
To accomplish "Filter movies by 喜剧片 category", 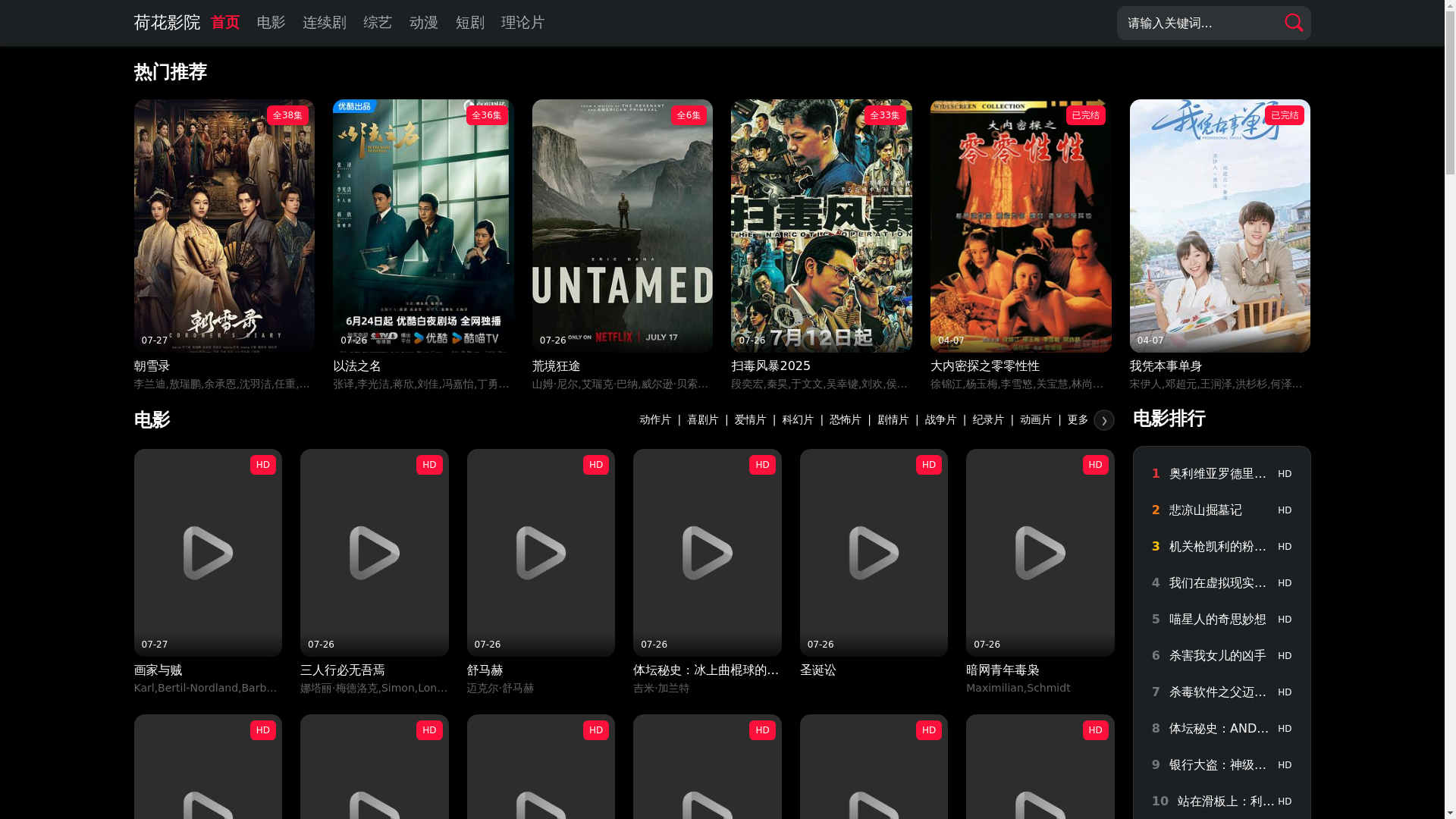I will (703, 420).
